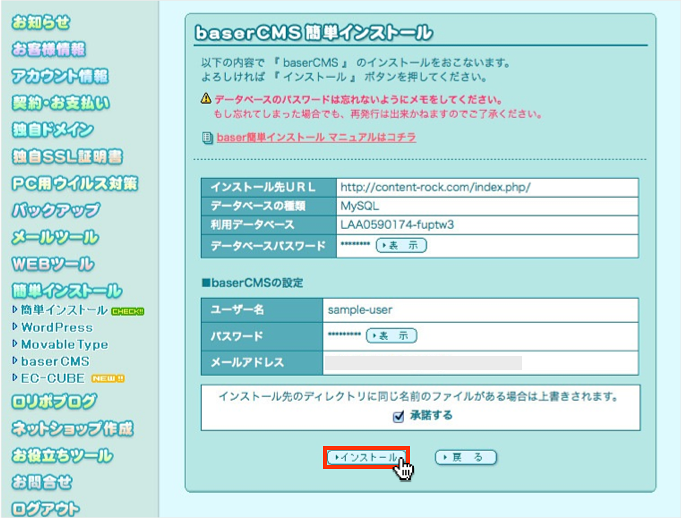Click the username value sample-user

click(x=360, y=310)
